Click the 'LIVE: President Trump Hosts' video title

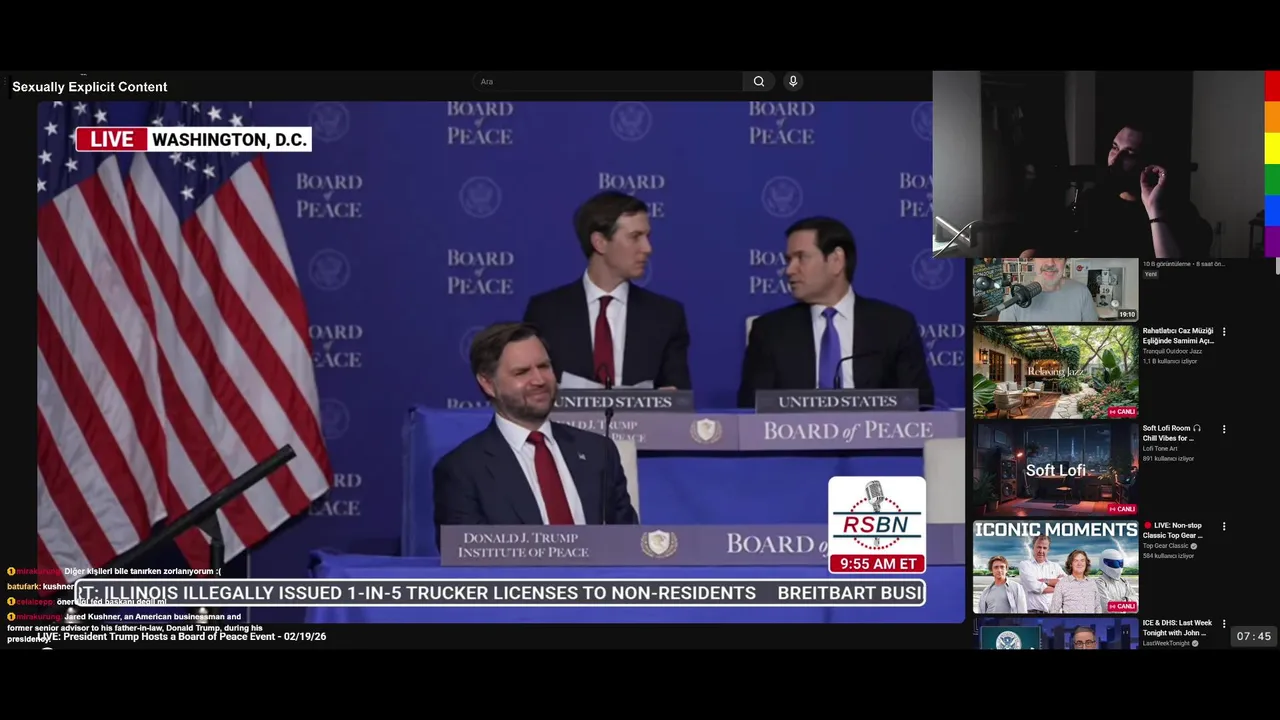coord(181,636)
